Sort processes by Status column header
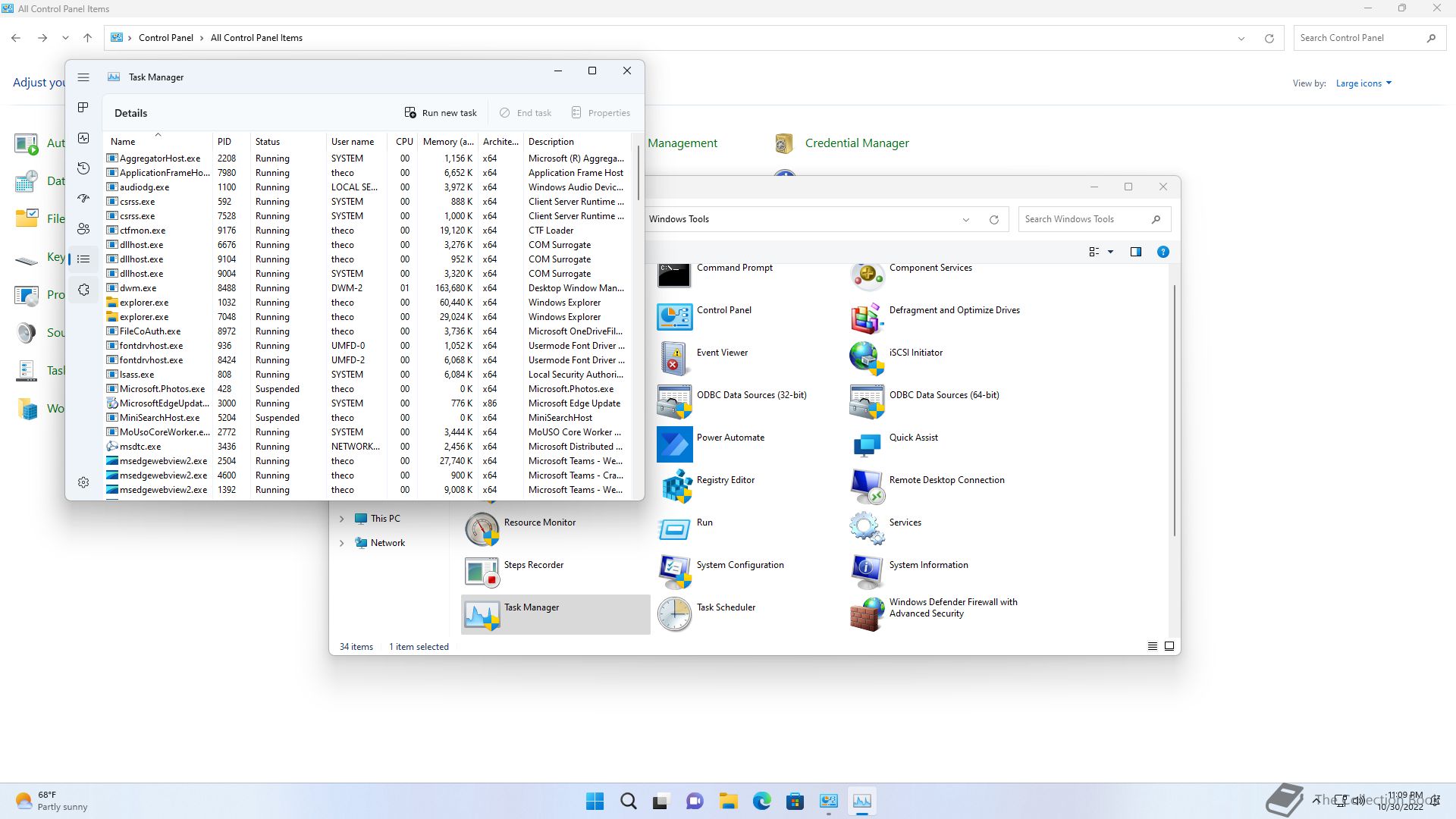 point(288,142)
